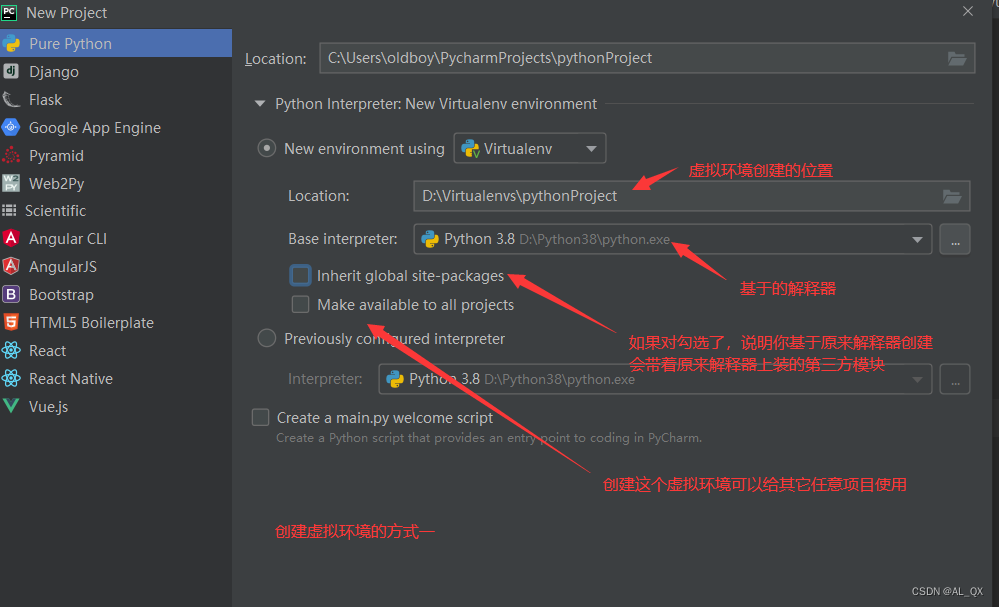Click the Pyramid list entry

116,155
